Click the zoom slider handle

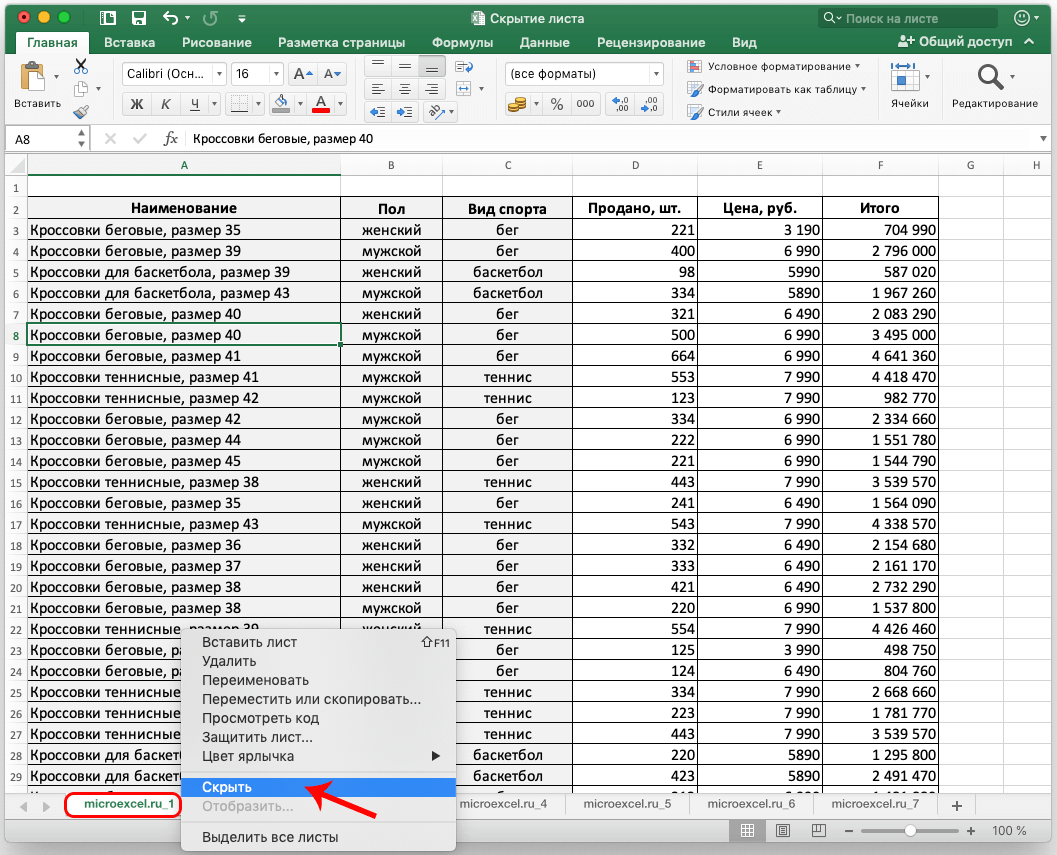(910, 831)
